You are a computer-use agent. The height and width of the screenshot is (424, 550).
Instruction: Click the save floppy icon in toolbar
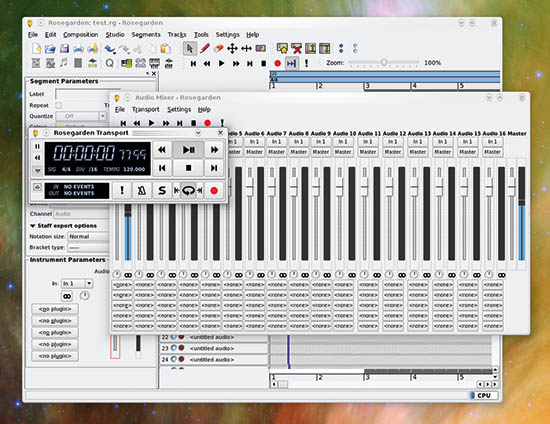[x=64, y=48]
